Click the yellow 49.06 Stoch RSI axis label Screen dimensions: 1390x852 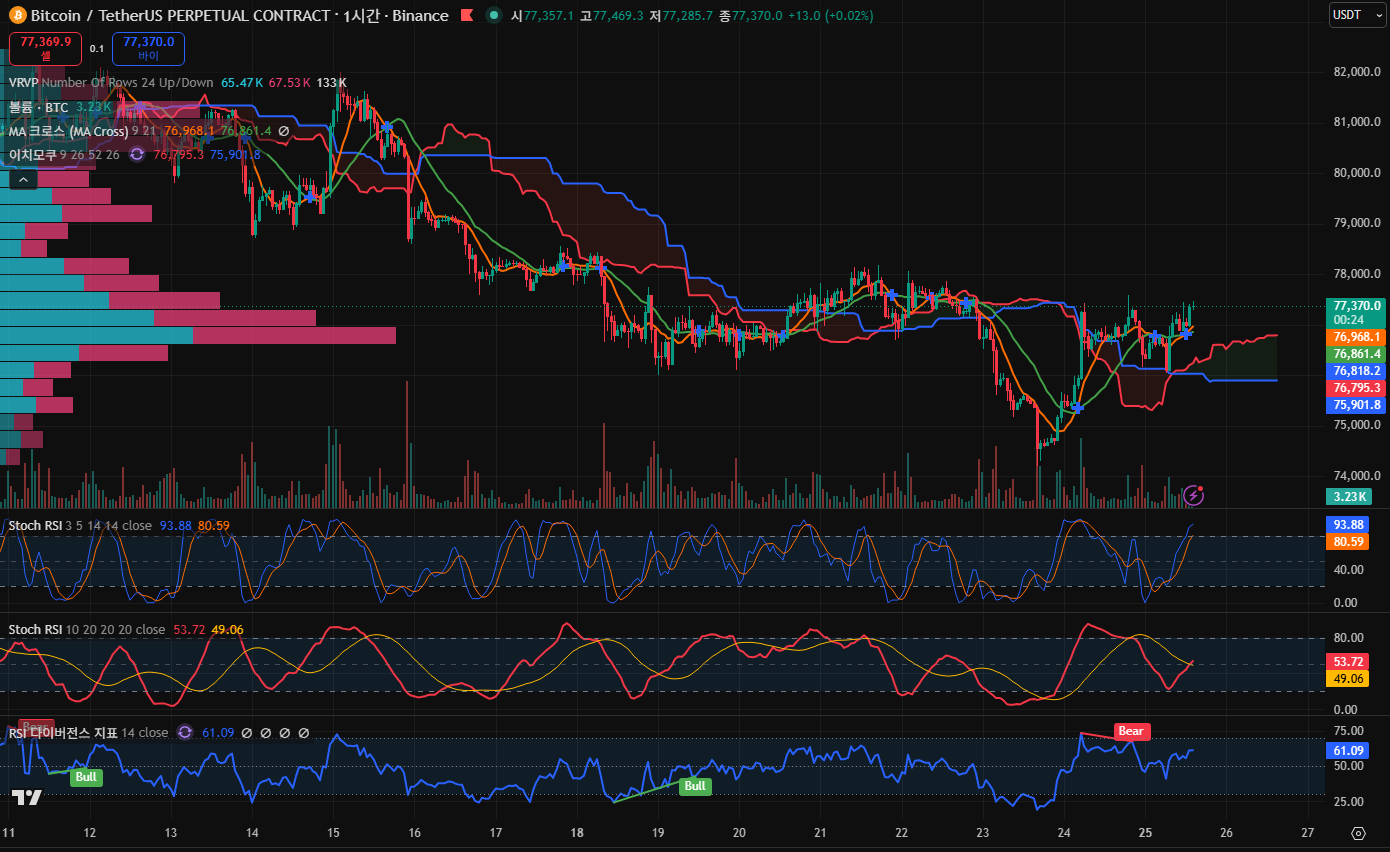(1349, 679)
